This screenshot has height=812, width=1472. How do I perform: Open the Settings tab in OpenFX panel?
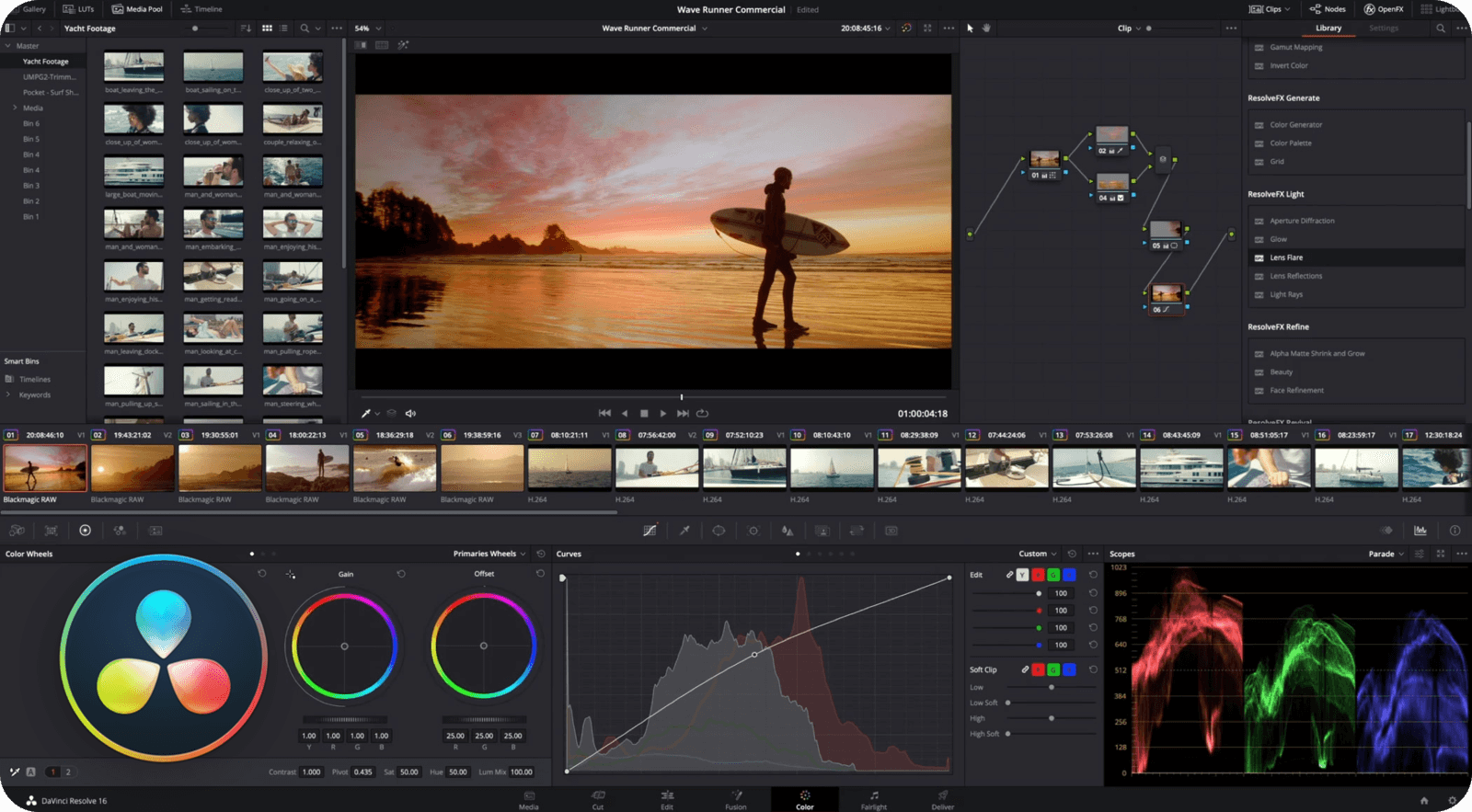tap(1383, 29)
